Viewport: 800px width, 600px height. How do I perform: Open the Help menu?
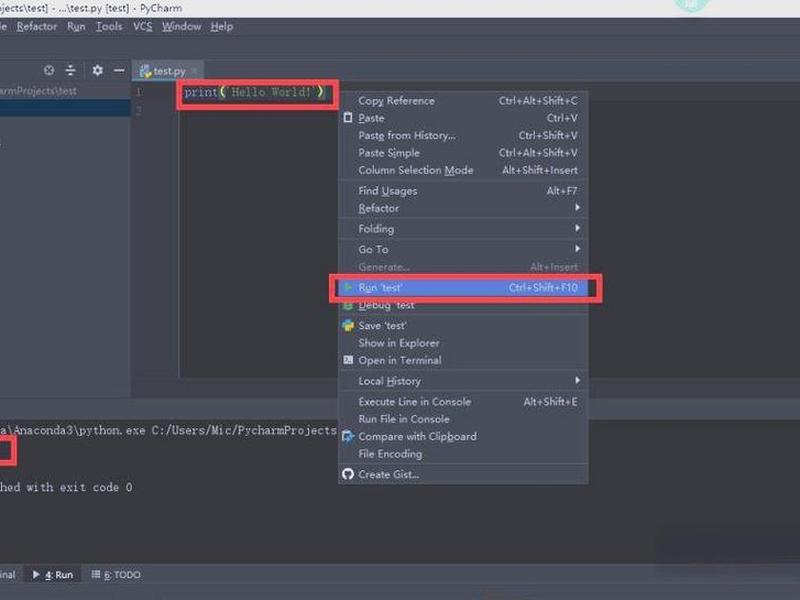(221, 27)
